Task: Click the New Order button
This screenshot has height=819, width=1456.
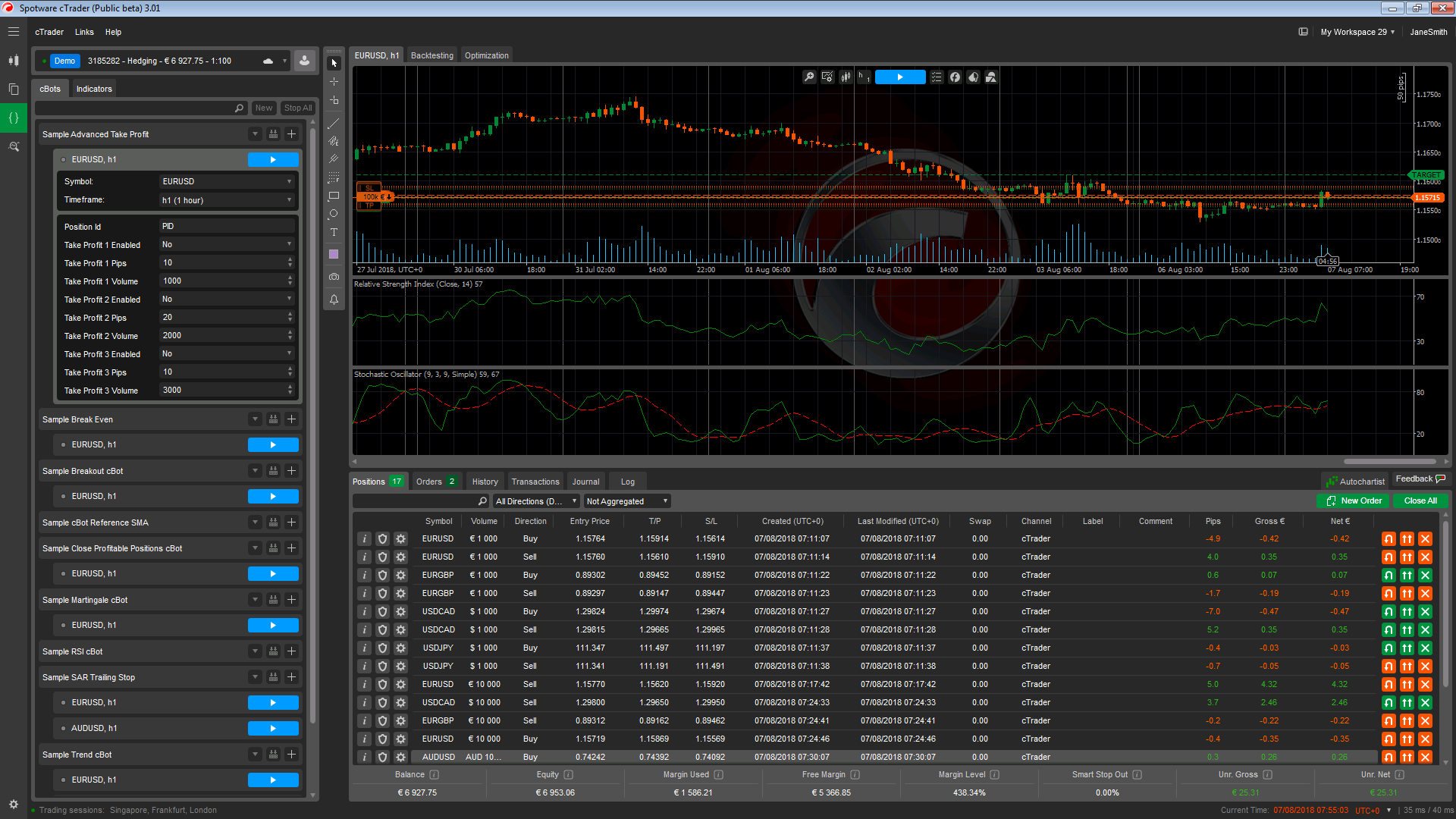Action: [x=1354, y=501]
